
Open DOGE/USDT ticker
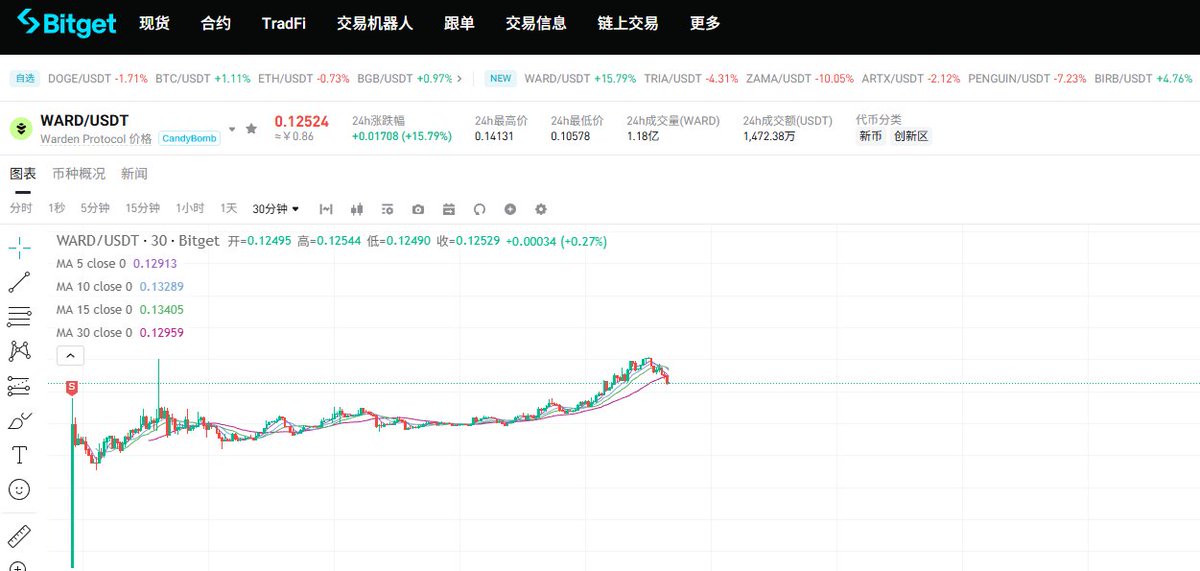pyautogui.click(x=97, y=78)
